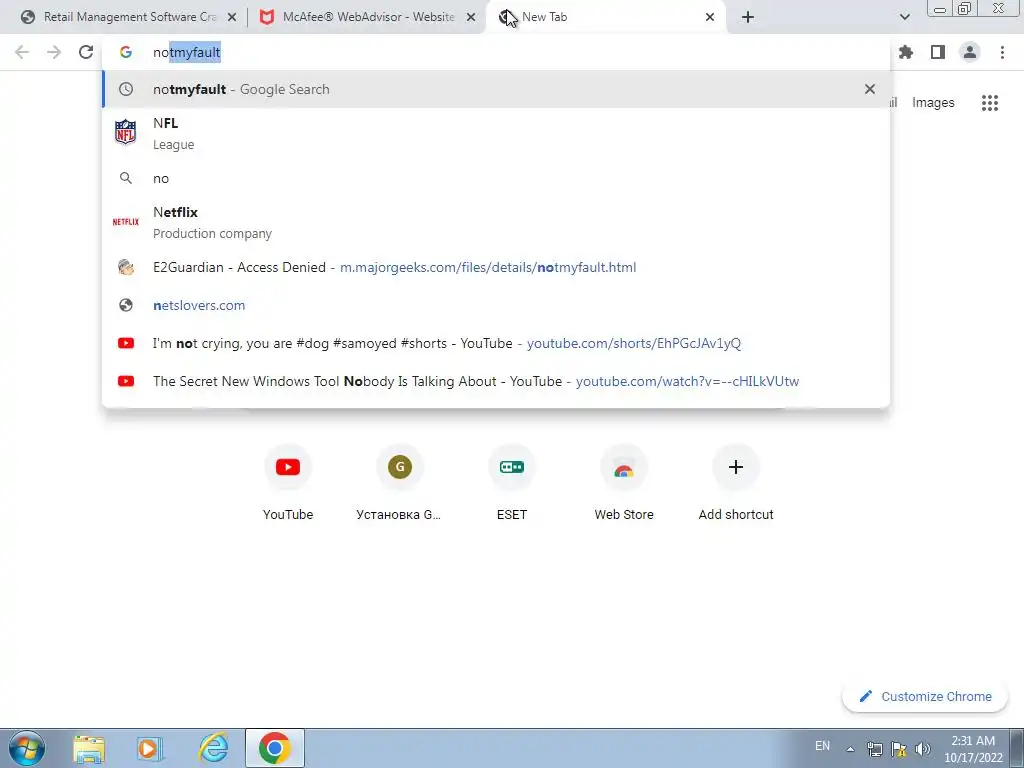Open the YouTube shortcut tile
This screenshot has height=768, width=1024.
coord(288,482)
